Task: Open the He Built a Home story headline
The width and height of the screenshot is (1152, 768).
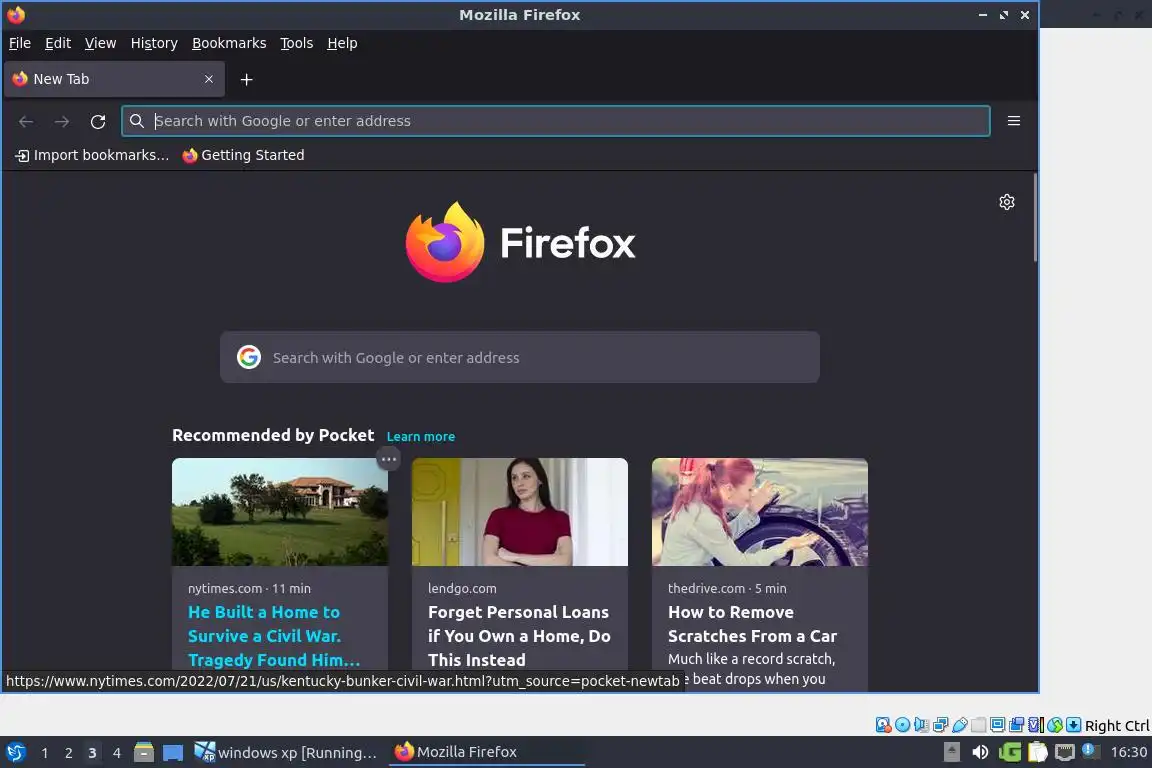Action: click(x=274, y=636)
